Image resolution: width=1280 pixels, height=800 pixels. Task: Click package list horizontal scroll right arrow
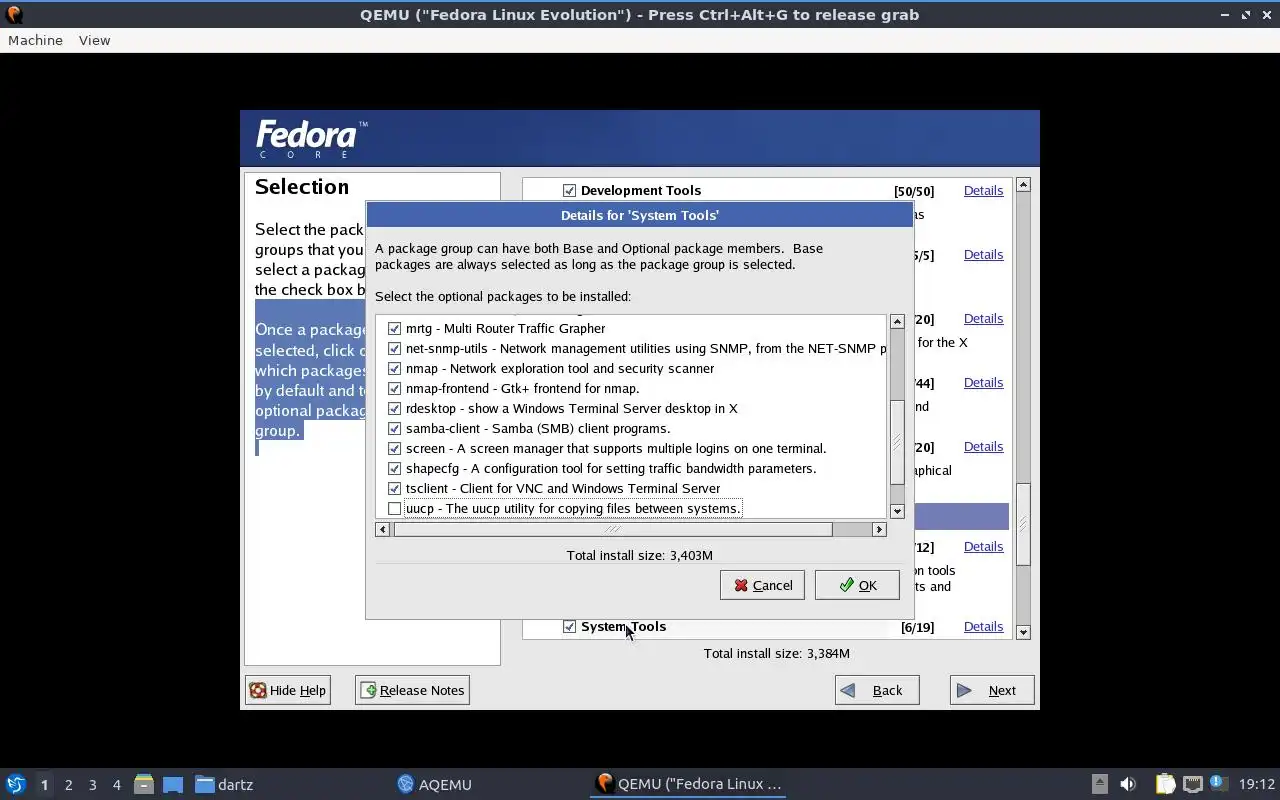coord(879,529)
